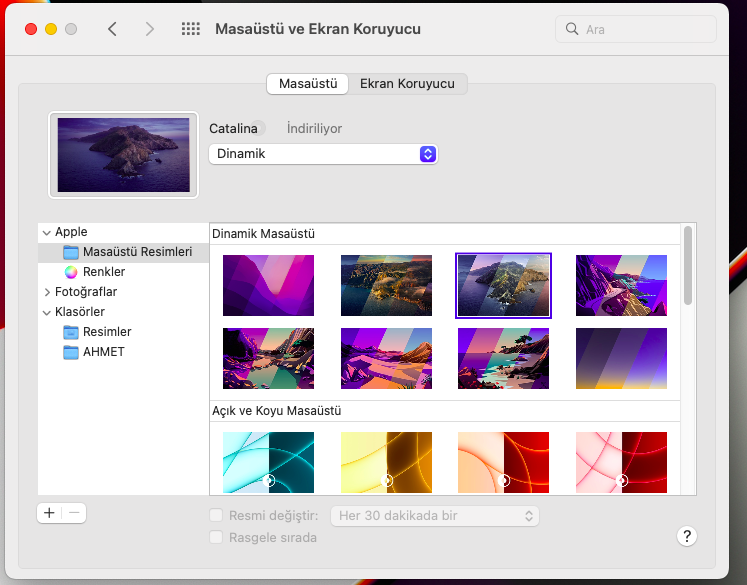Select the selected Catalina island dynamic wallpaper thumbnail
747x585 pixels.
tap(503, 285)
